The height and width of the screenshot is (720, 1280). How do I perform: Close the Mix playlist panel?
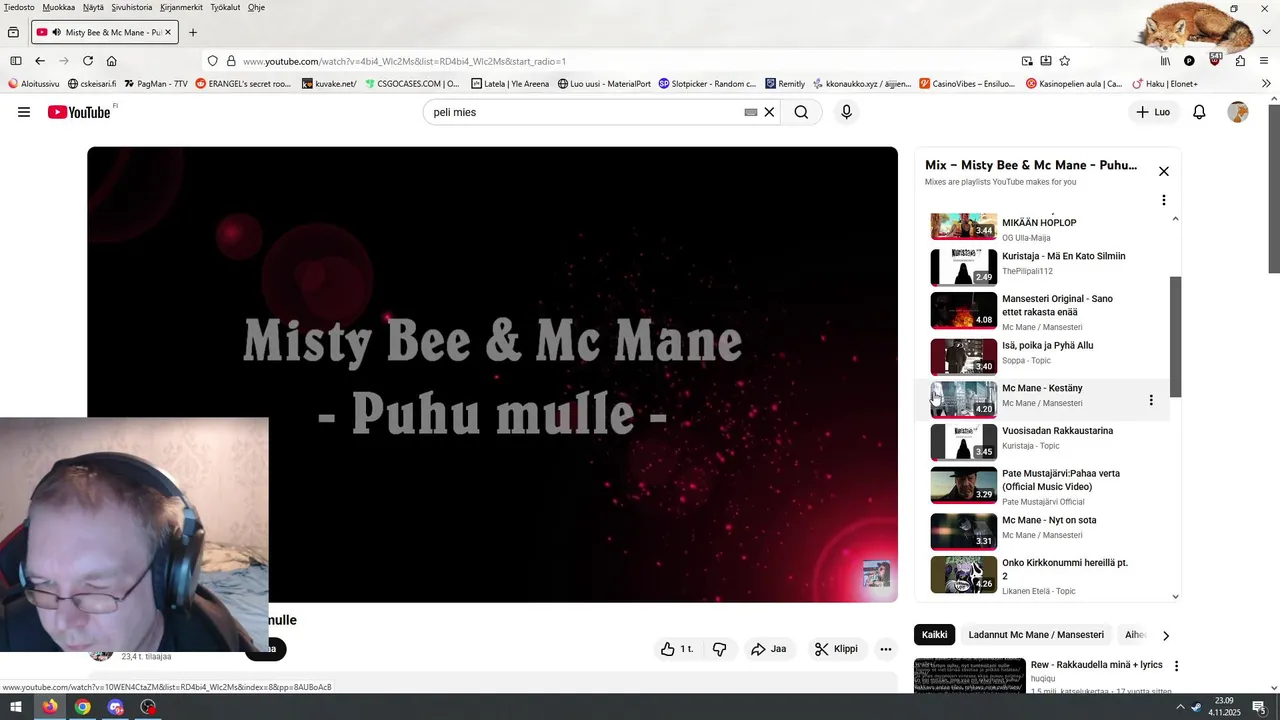tap(1164, 171)
